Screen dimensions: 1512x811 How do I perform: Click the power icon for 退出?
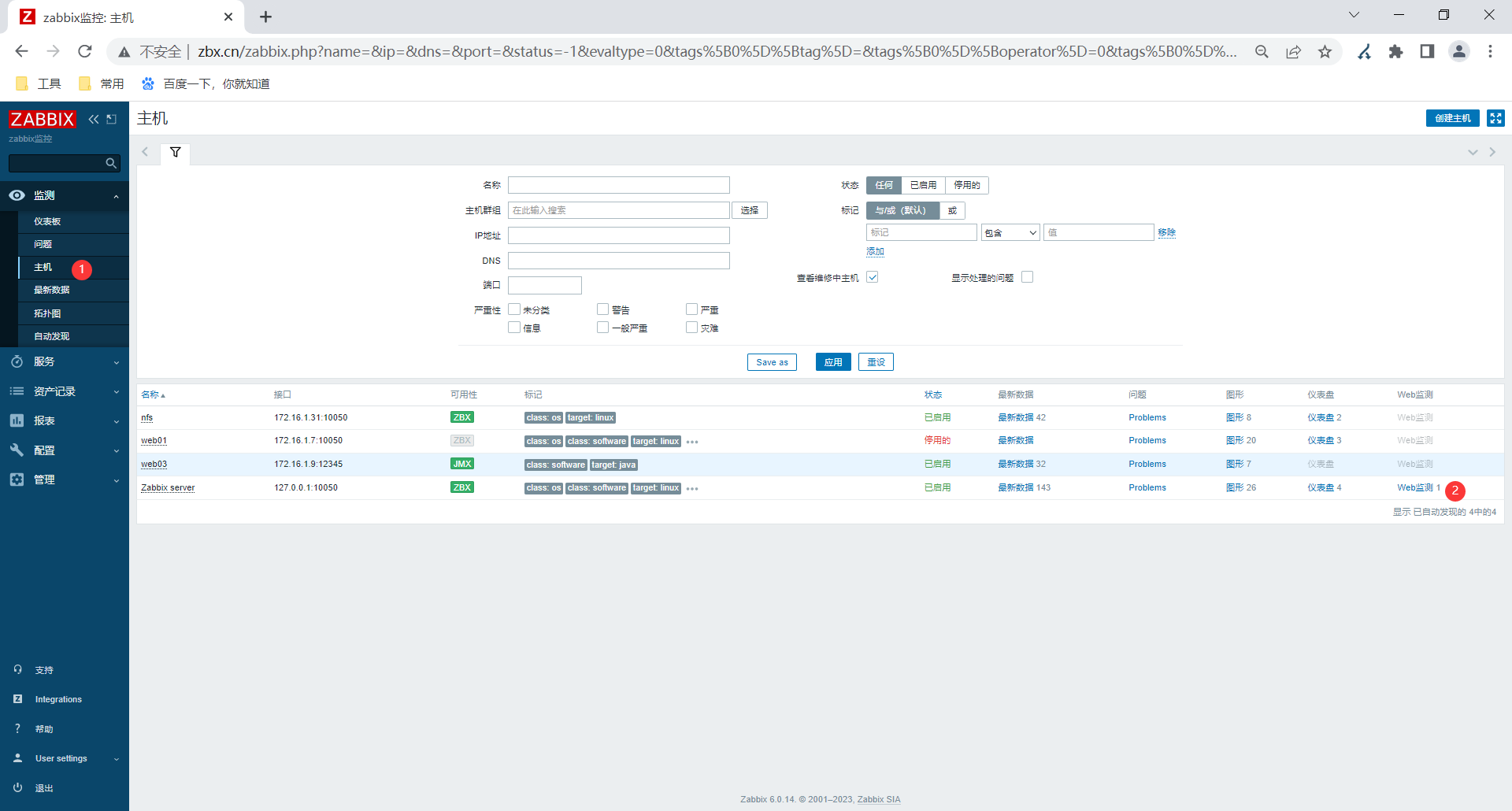[17, 788]
